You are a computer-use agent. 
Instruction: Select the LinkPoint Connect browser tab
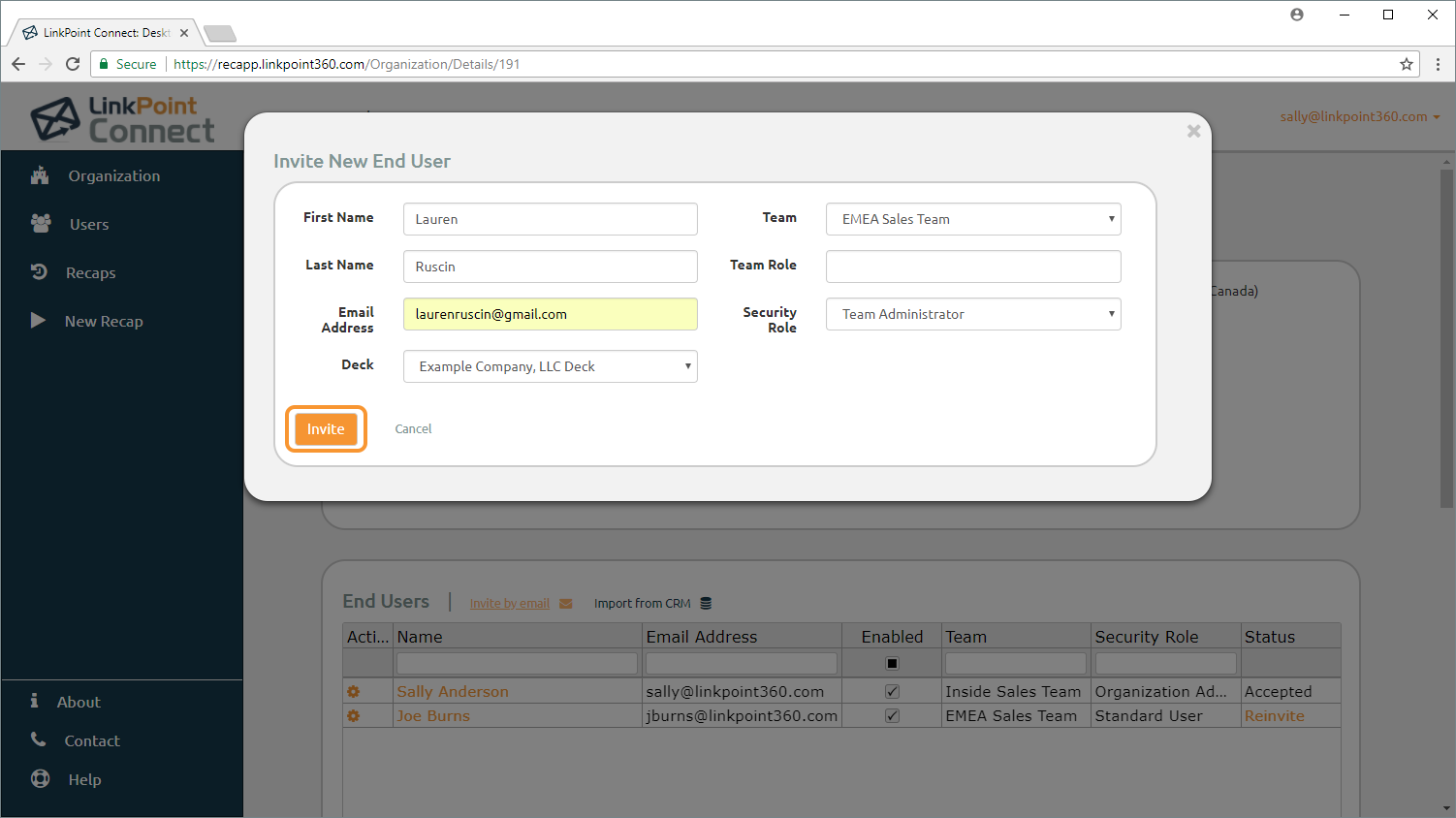105,33
